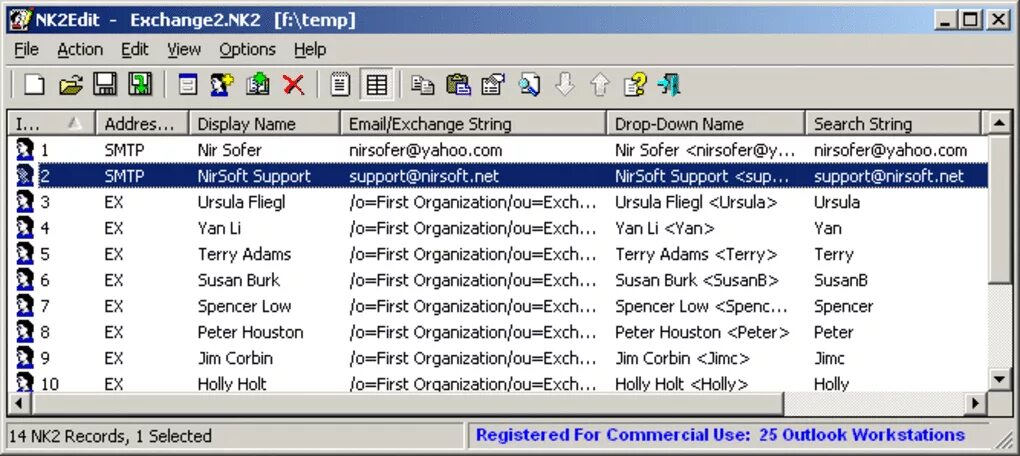Select the Terry Adams display name
1020x456 pixels.
[x=244, y=254]
